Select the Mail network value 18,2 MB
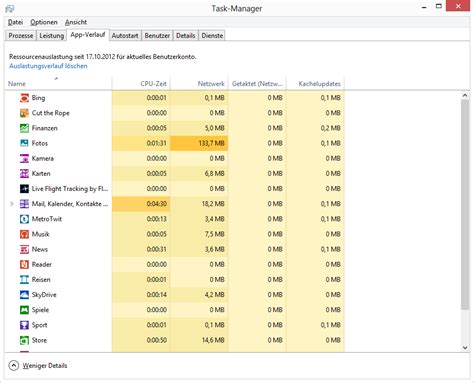Screen dimensions: 474x383 213,204
